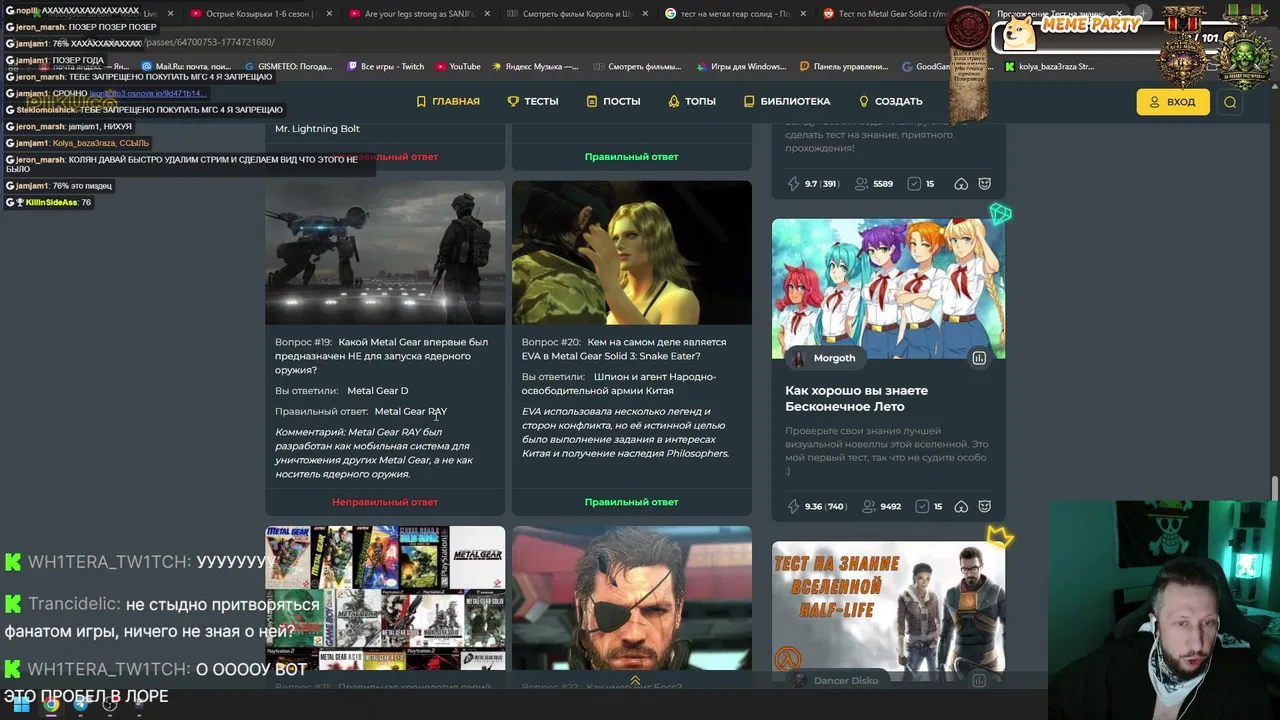Click Правильный ответ under question 20
Screen dimensions: 1280x720
(631, 502)
